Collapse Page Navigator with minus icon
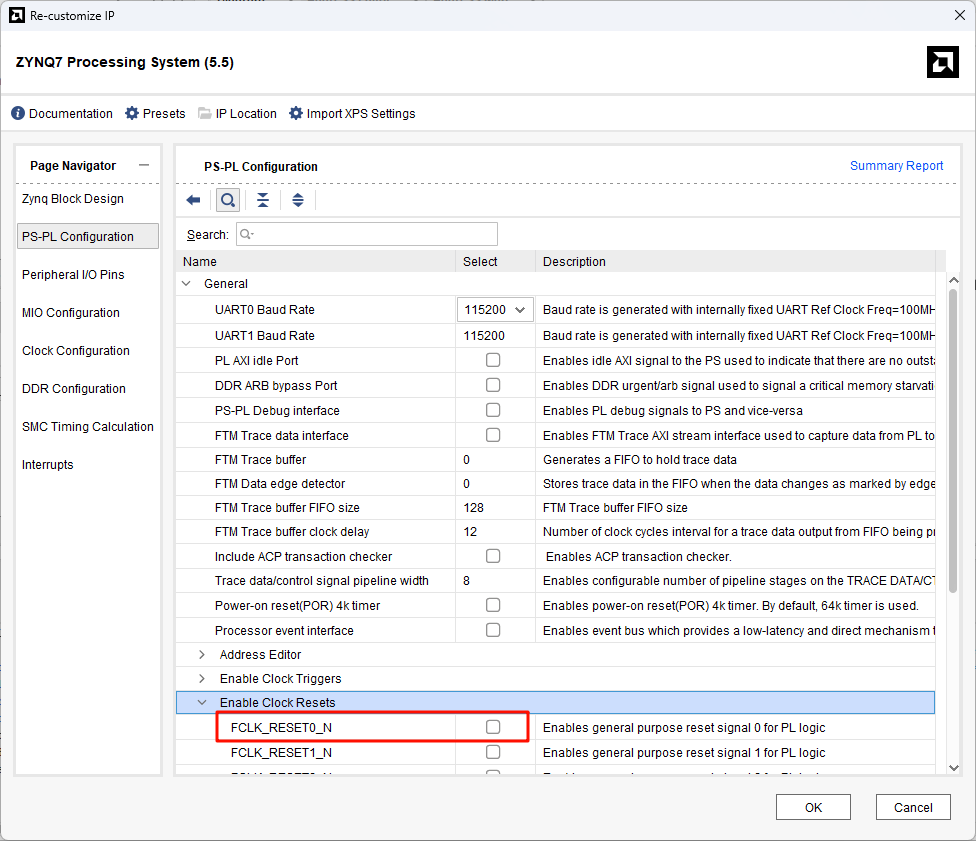The height and width of the screenshot is (841, 976). pyautogui.click(x=144, y=165)
